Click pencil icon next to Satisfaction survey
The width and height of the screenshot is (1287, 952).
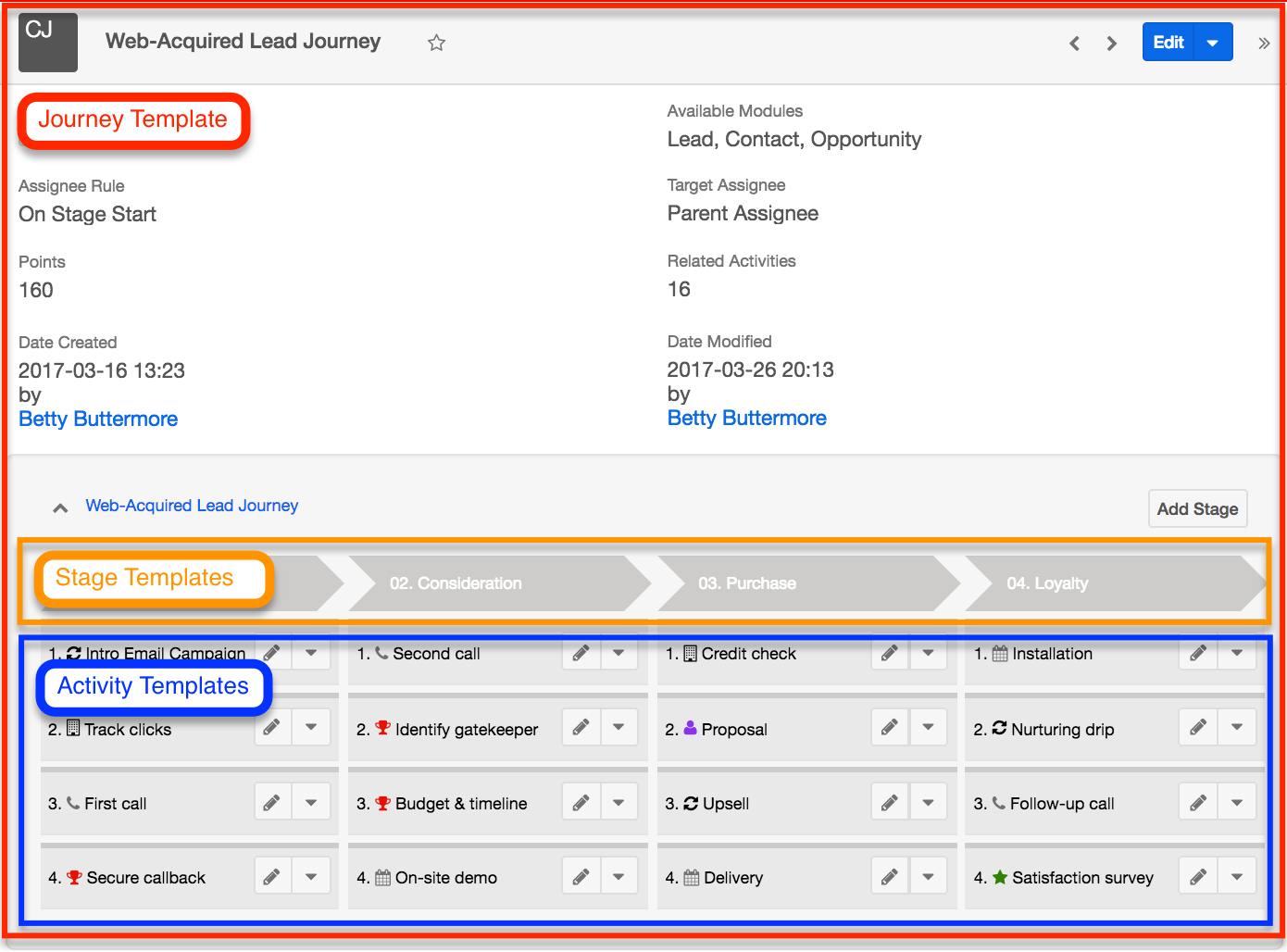point(1197,877)
